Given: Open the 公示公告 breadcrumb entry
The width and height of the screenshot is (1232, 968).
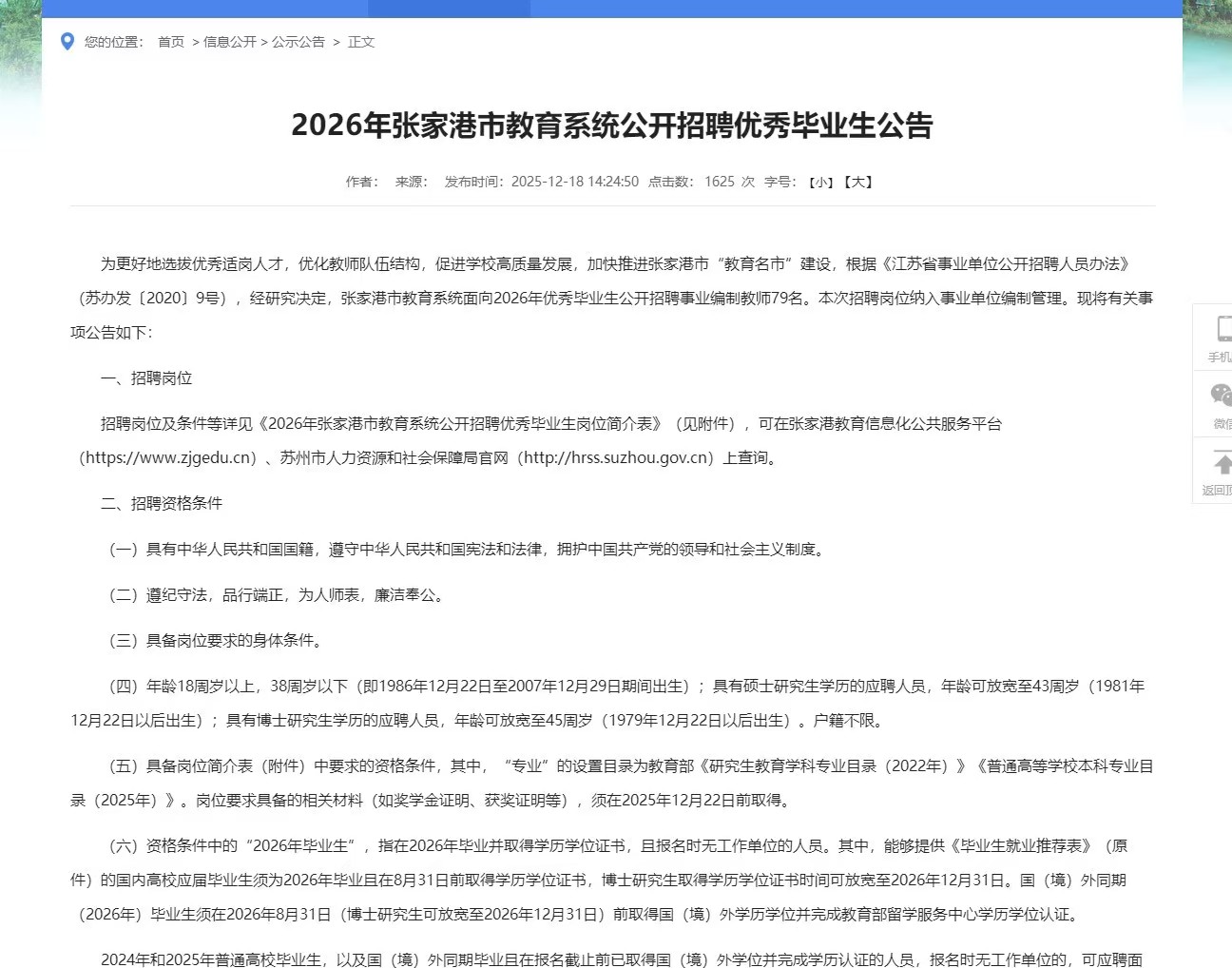Looking at the screenshot, I should pos(298,42).
